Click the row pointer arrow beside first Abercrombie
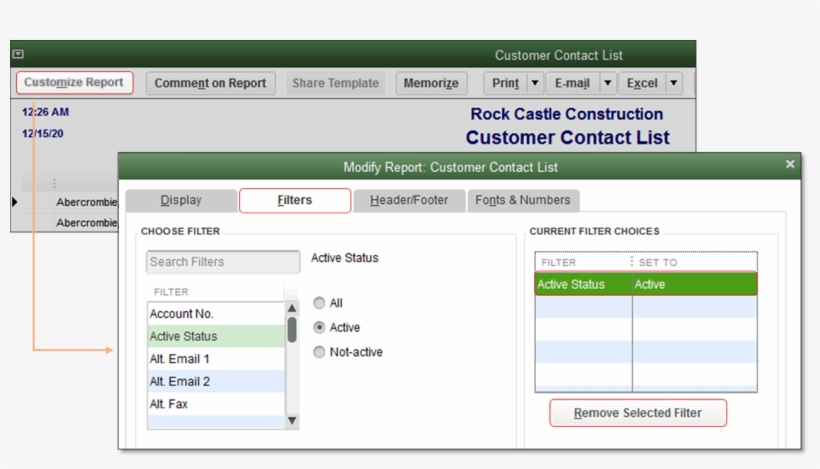This screenshot has height=469, width=820. (x=15, y=202)
